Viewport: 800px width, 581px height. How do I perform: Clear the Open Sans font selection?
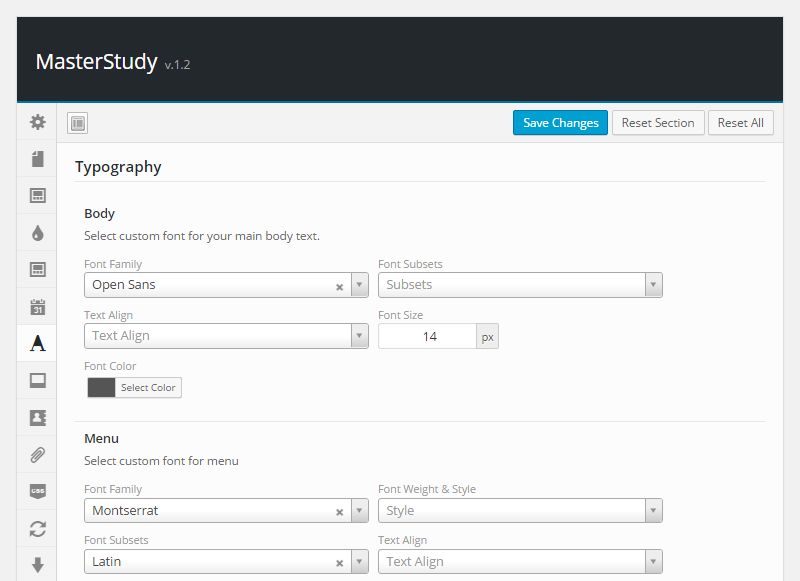[339, 286]
